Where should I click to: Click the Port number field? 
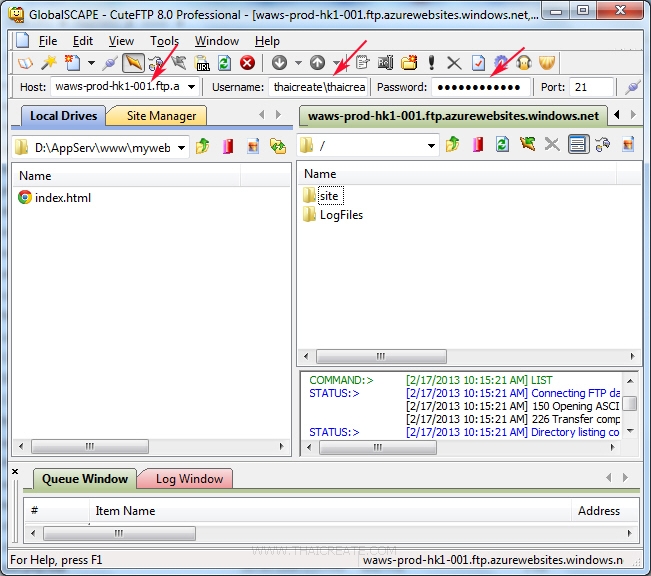point(591,87)
